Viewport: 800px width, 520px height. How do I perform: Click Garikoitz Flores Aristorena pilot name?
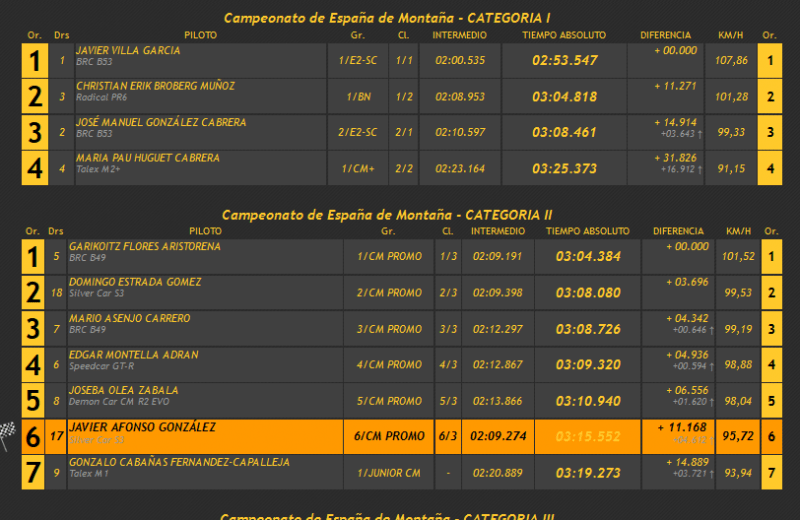145,246
